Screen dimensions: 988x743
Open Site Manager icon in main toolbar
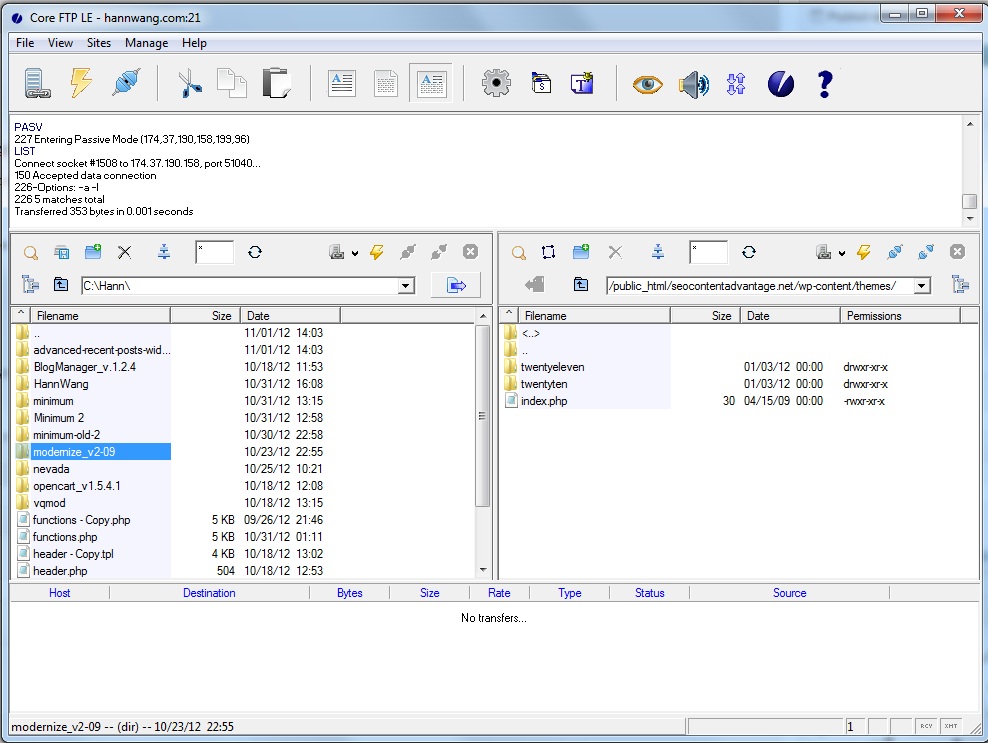pos(37,83)
